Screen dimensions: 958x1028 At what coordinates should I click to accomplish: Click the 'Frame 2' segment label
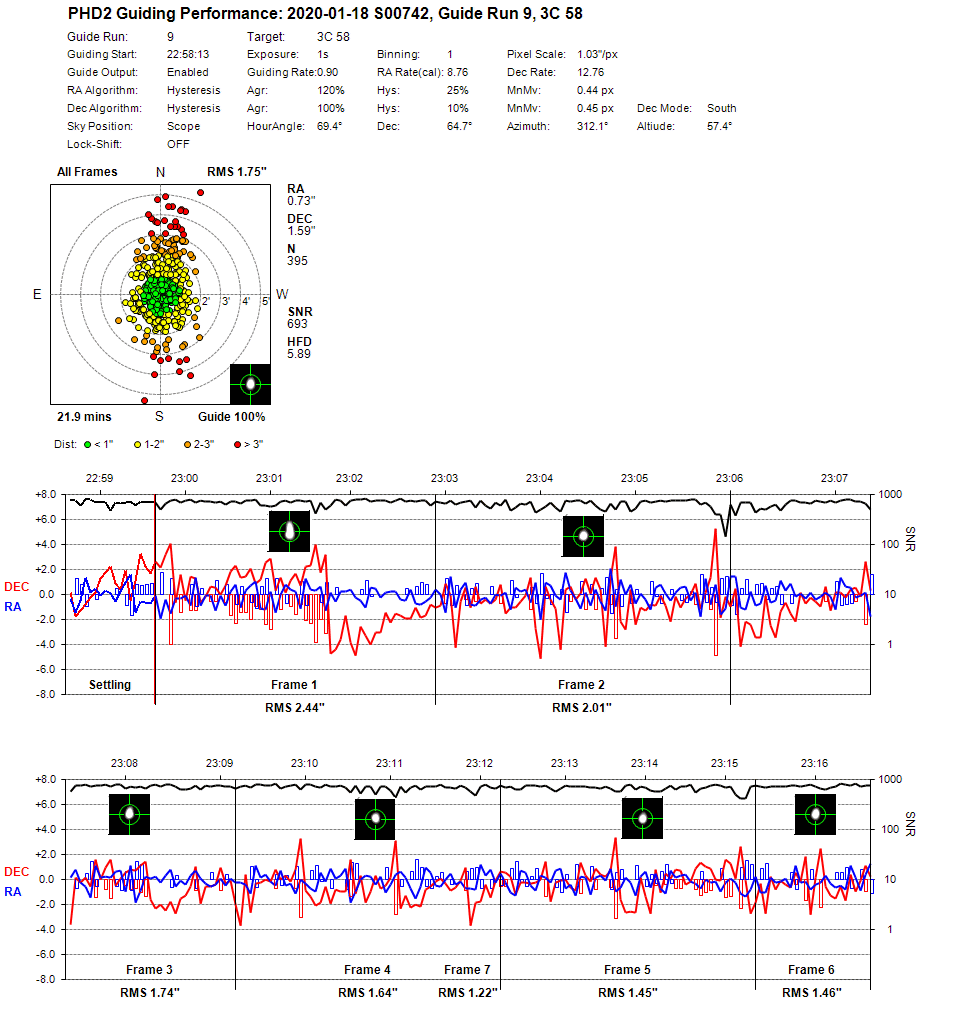(x=581, y=685)
